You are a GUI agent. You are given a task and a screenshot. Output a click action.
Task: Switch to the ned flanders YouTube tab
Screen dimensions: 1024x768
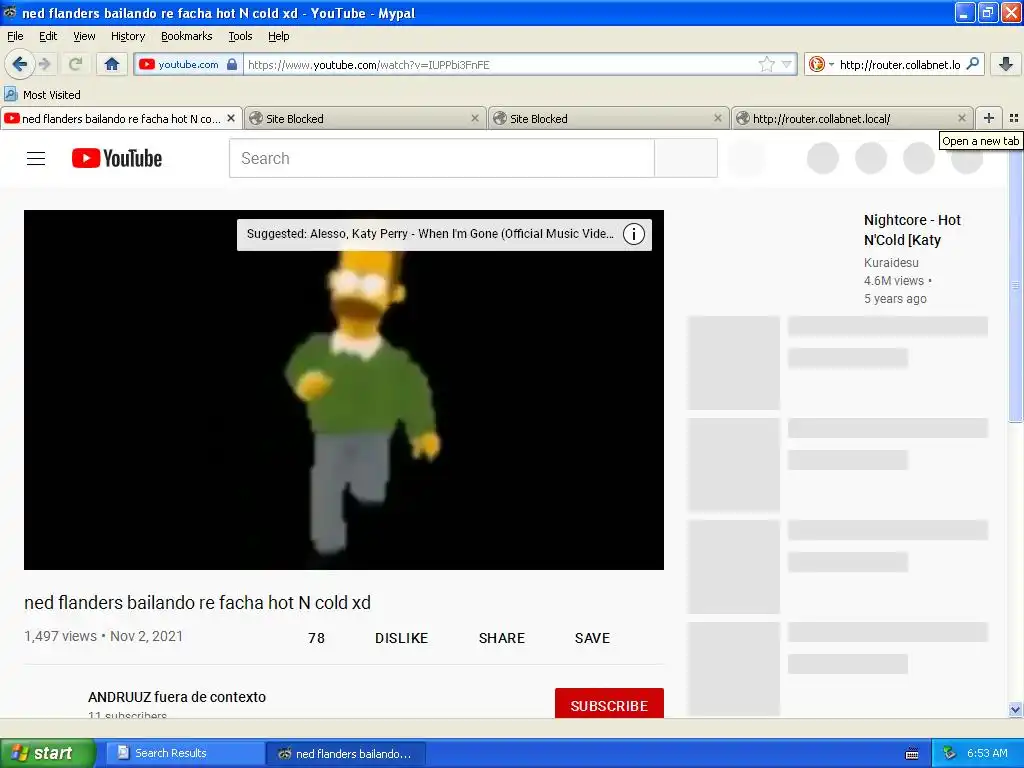coord(121,119)
